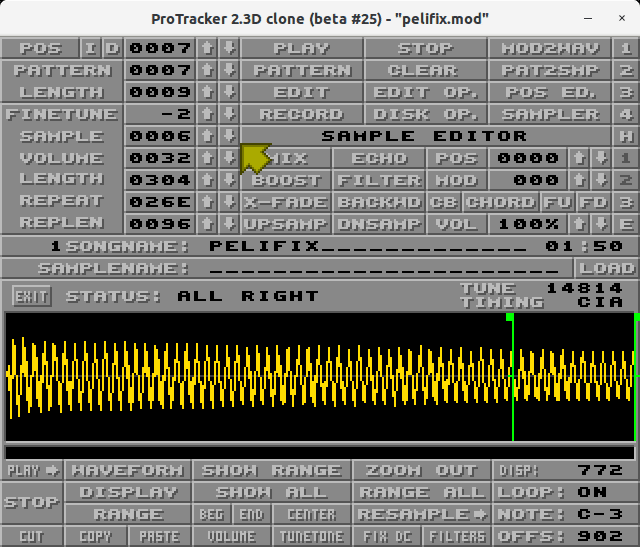Select next SAMPLE with up arrow
Screen dimensions: 640x547
pyautogui.click(x=207, y=136)
